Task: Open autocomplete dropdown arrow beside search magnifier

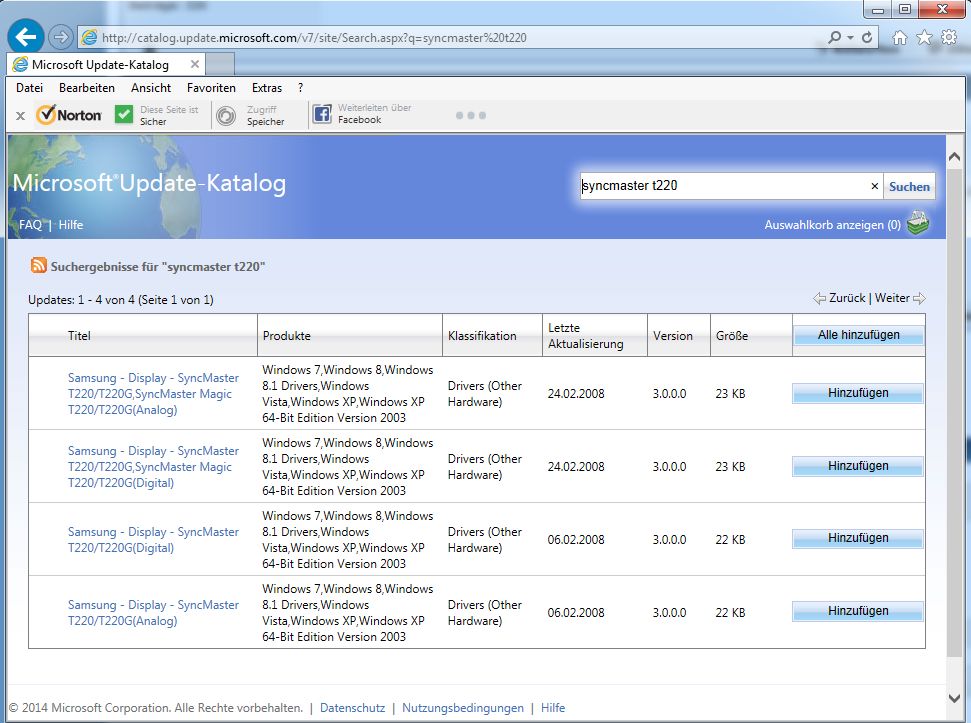Action: coord(850,37)
